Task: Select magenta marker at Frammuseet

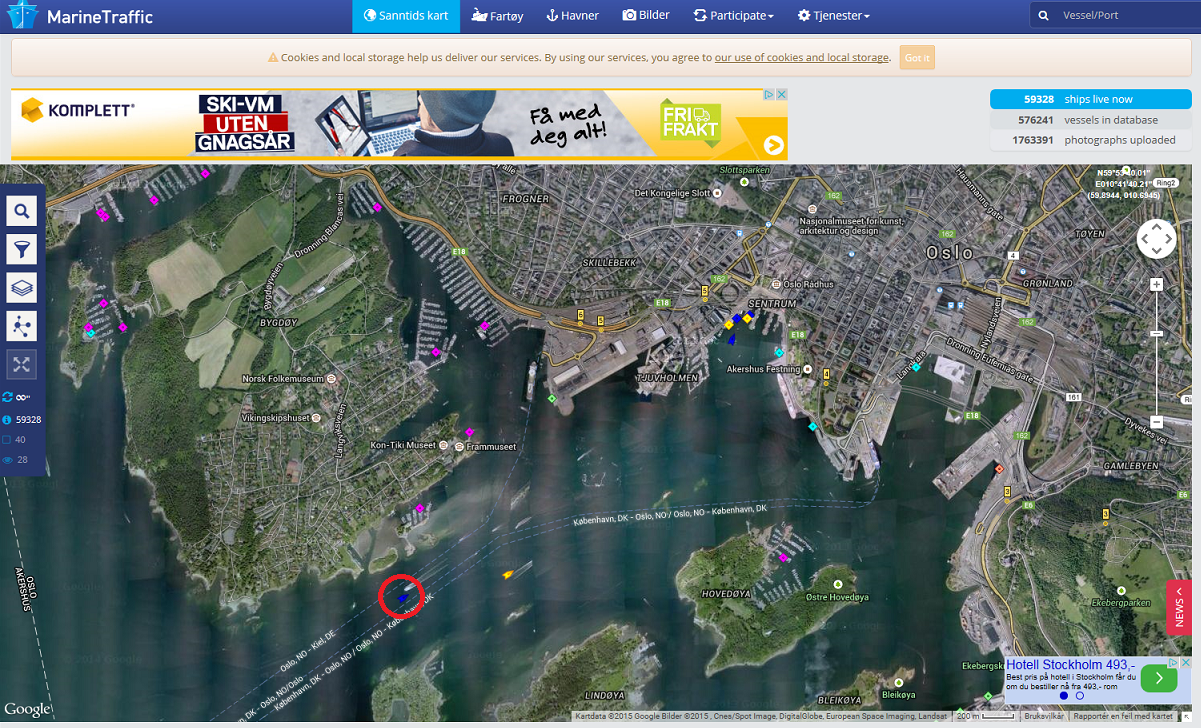Action: (469, 433)
